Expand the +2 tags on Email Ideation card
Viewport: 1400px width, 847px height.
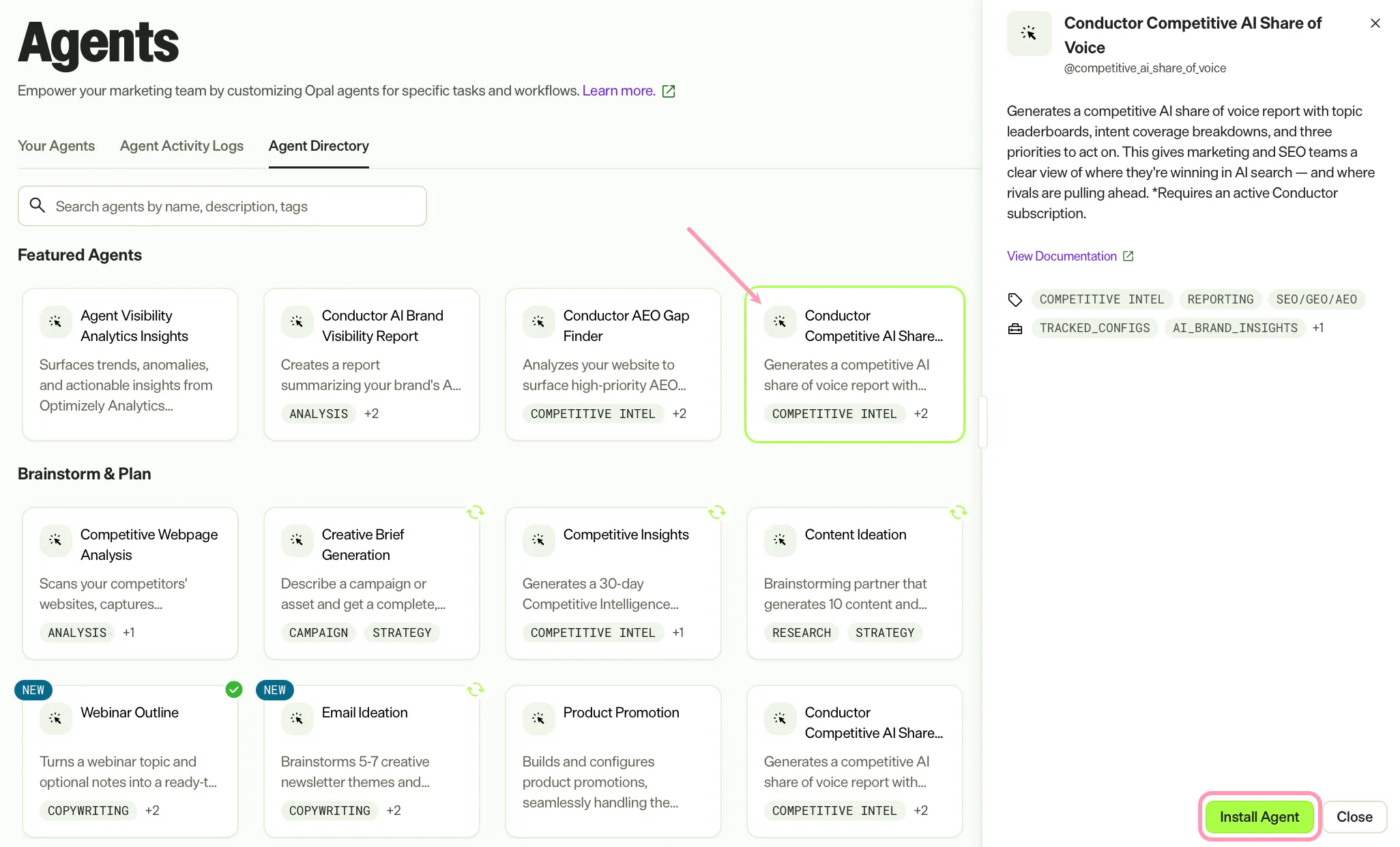[394, 811]
